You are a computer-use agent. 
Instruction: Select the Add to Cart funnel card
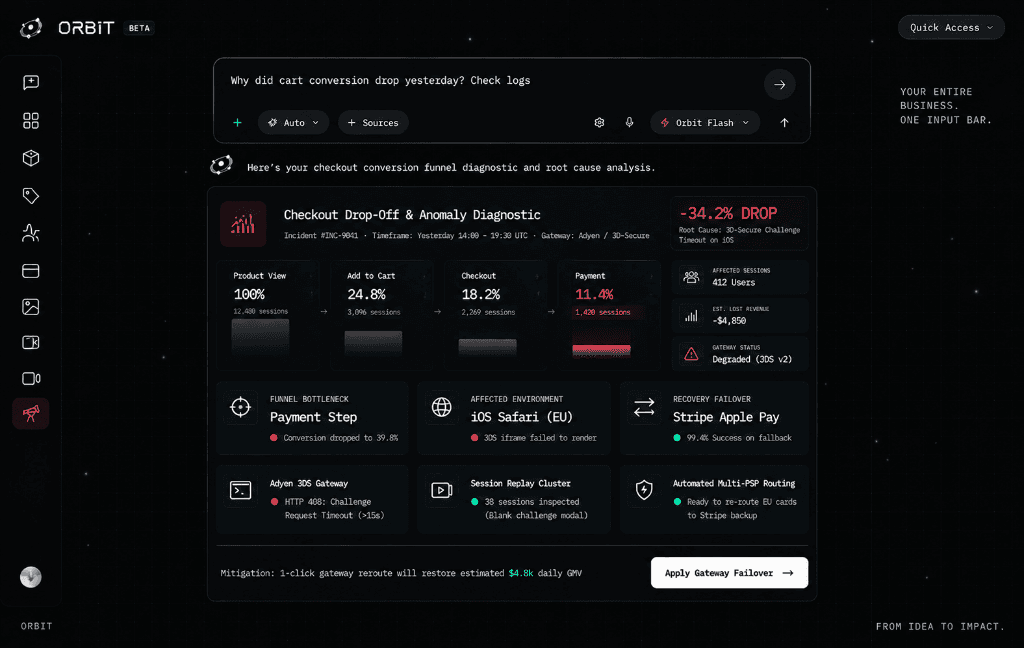point(382,315)
